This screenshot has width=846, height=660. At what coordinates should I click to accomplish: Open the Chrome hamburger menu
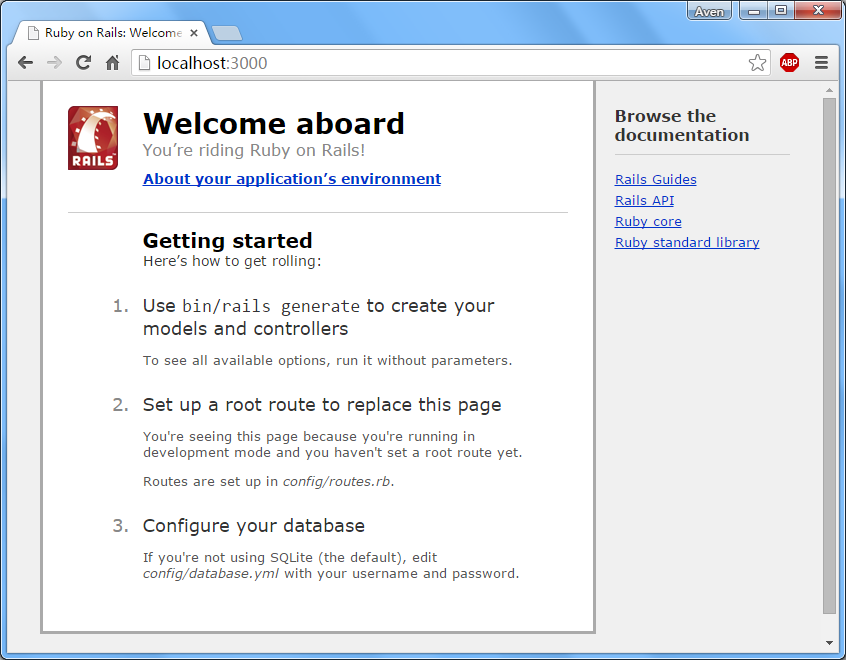[821, 63]
